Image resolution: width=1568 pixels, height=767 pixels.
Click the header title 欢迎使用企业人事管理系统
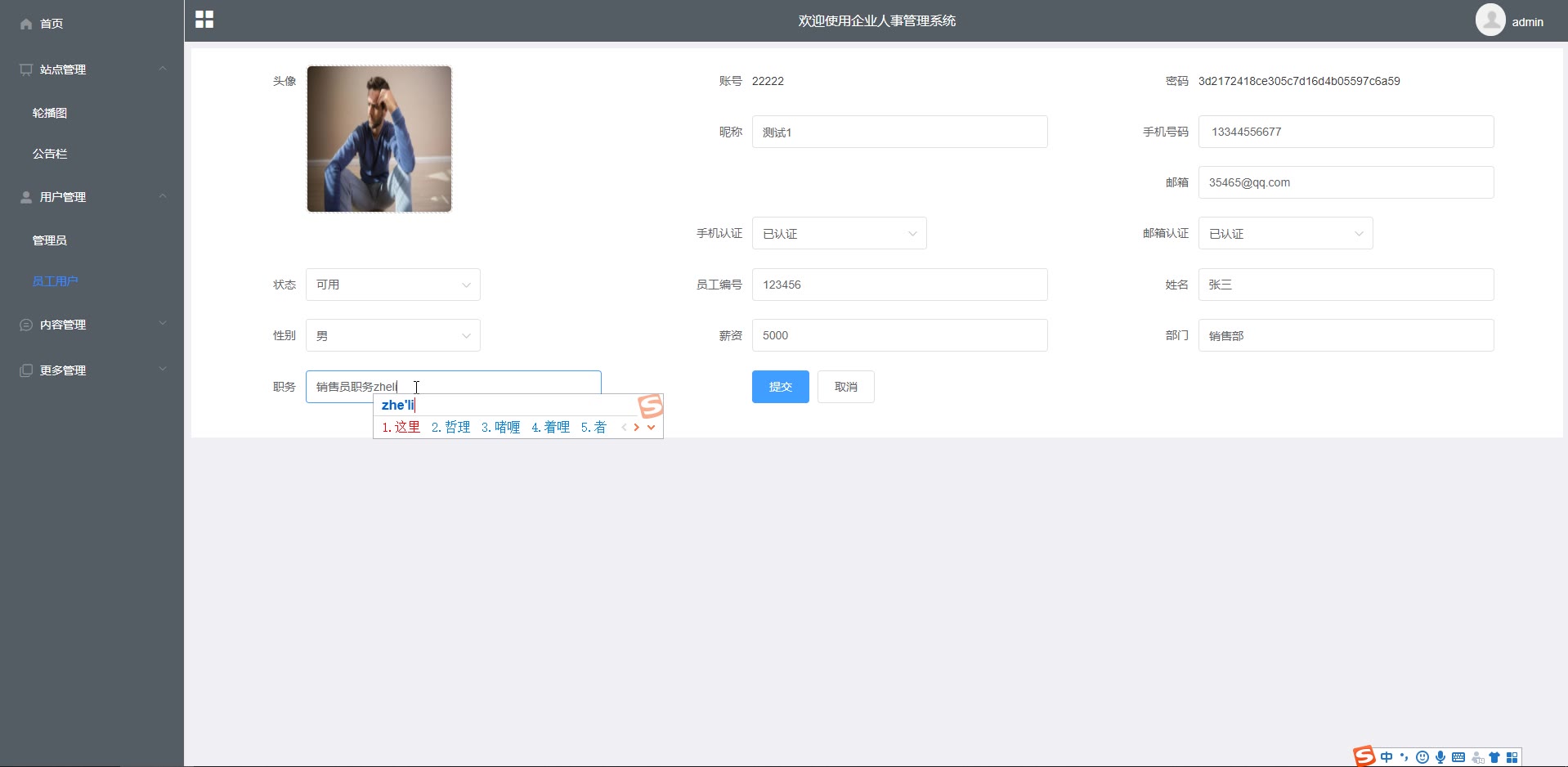[877, 20]
